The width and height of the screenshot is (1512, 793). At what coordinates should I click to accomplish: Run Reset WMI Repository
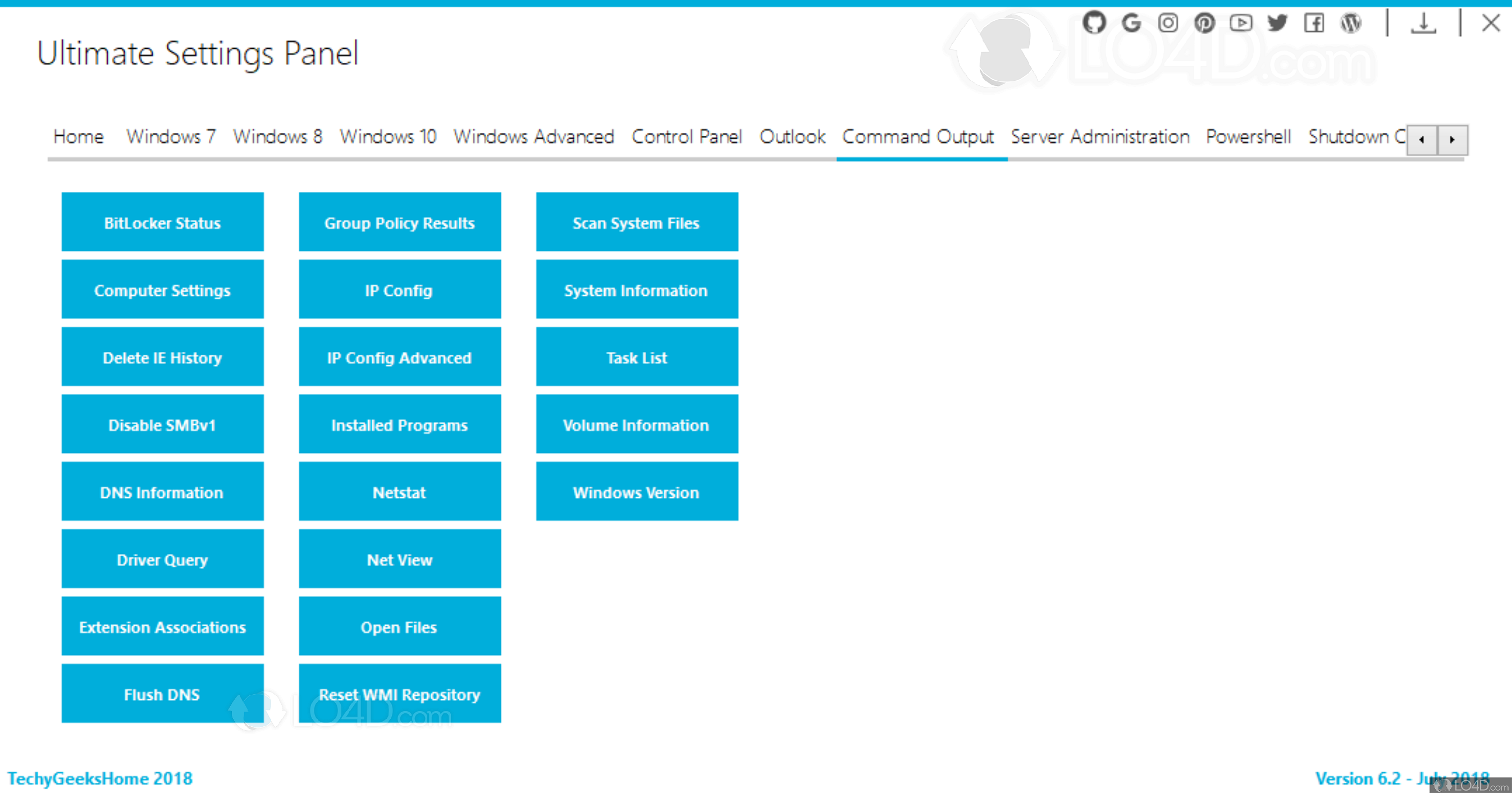[399, 694]
